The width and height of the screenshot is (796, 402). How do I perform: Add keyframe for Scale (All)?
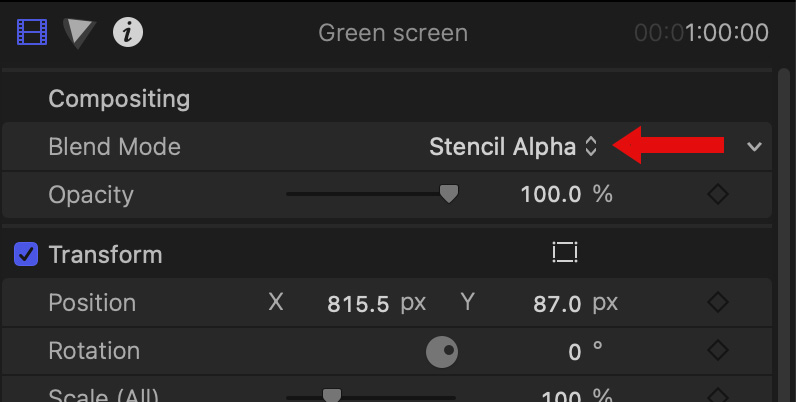tap(717, 394)
